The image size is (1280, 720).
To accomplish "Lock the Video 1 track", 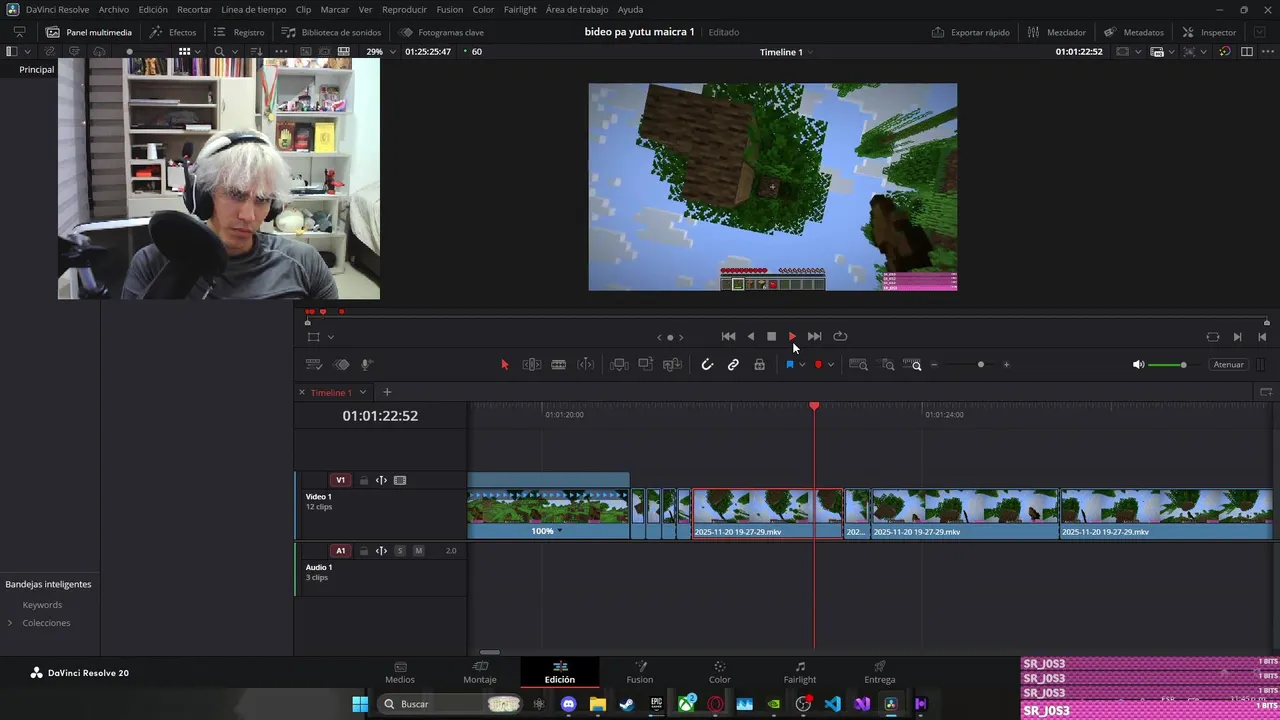I will coord(364,480).
